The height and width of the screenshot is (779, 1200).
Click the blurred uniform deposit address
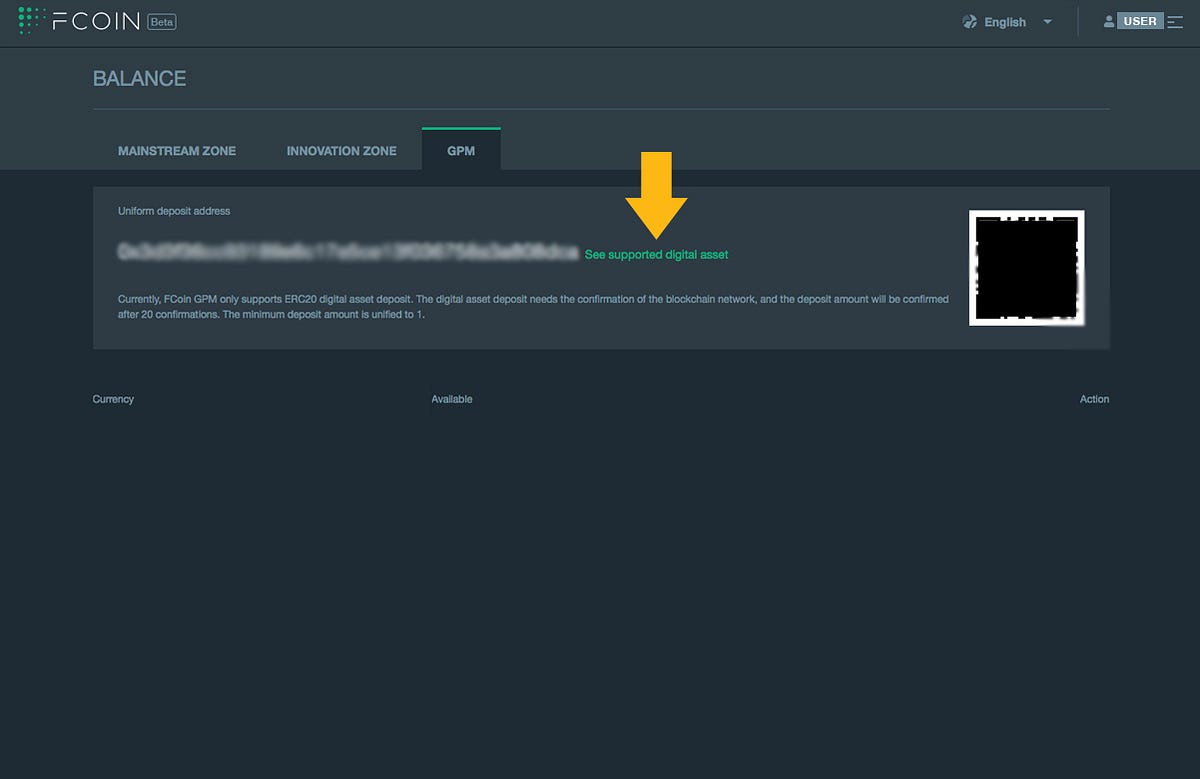tap(347, 253)
